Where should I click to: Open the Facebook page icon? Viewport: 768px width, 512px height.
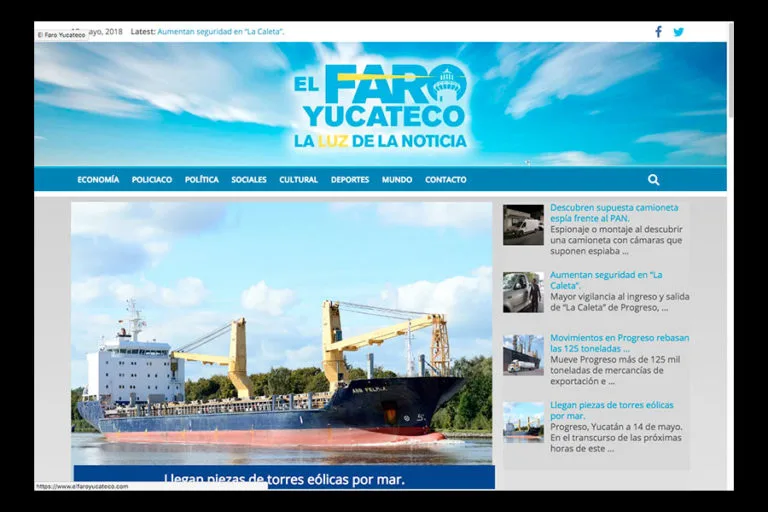[x=658, y=32]
